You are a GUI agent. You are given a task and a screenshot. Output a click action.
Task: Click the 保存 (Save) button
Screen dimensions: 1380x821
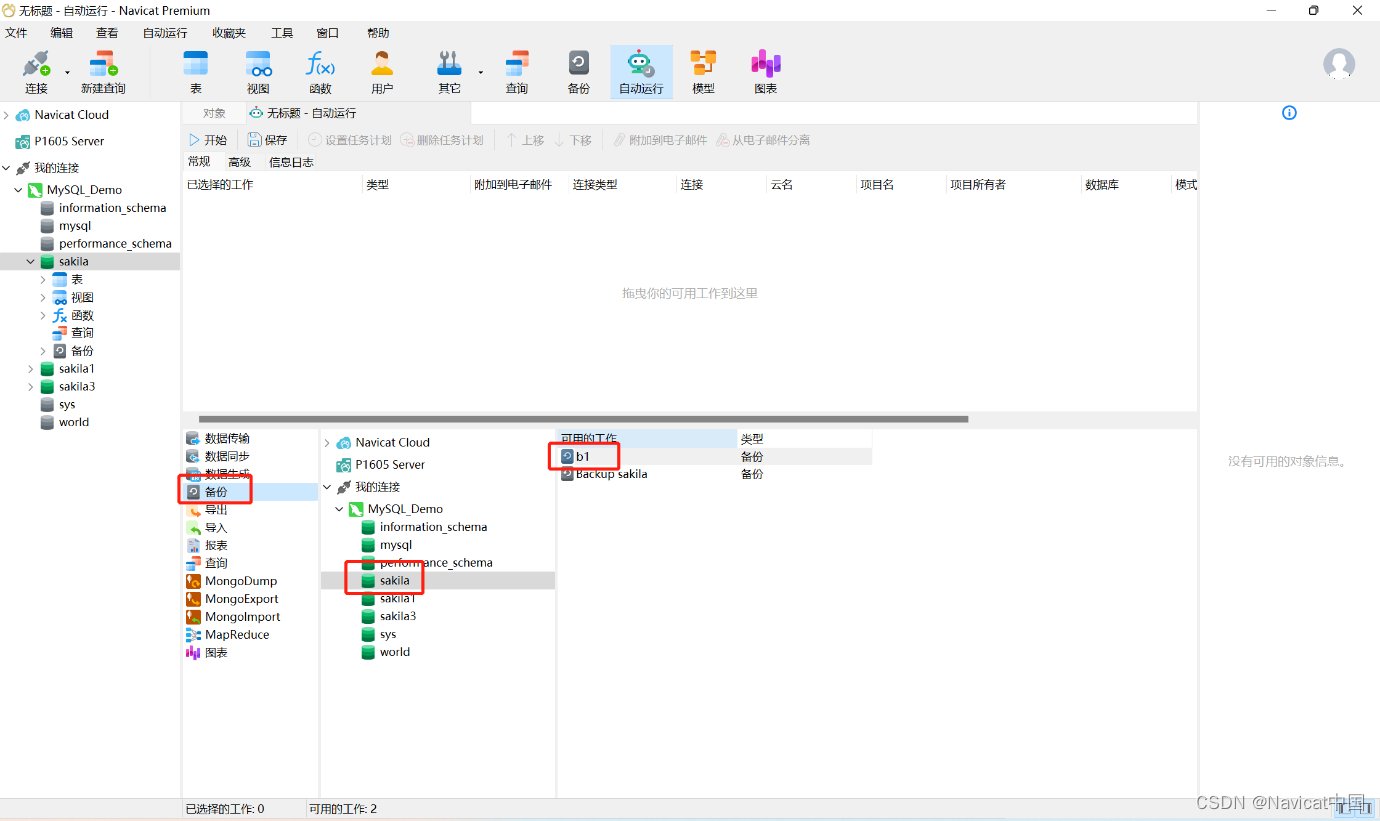coord(268,140)
